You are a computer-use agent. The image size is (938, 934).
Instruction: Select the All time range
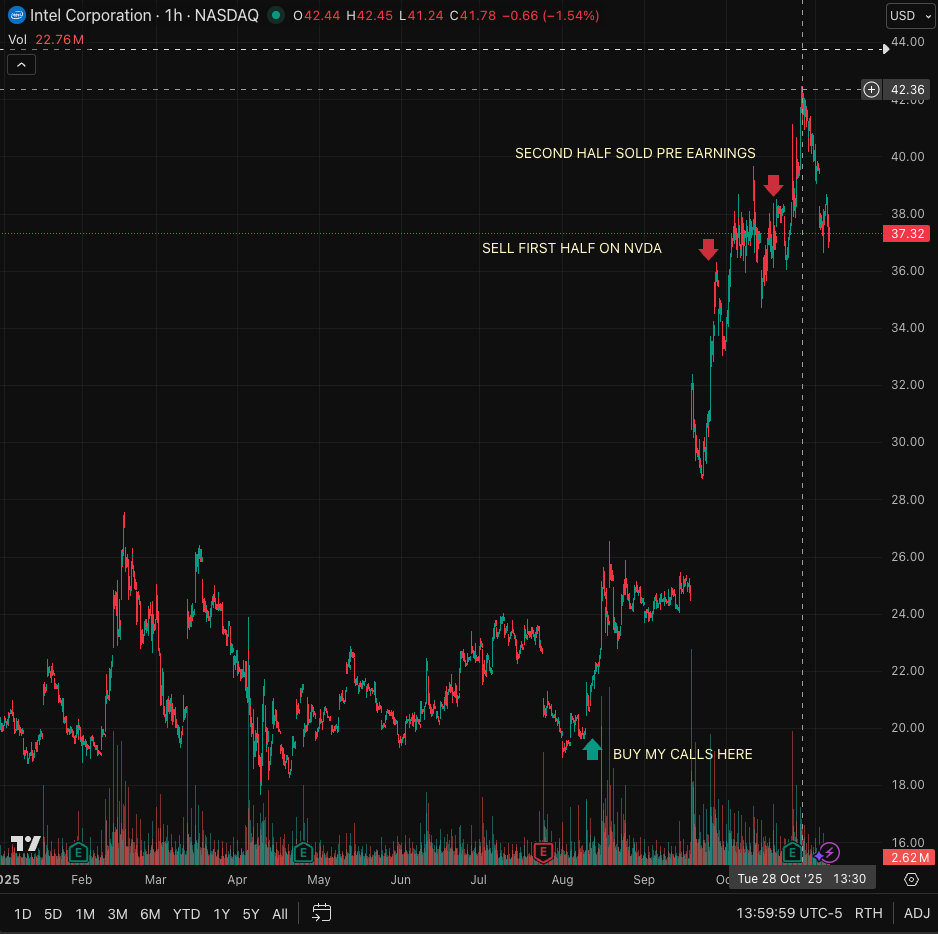280,914
